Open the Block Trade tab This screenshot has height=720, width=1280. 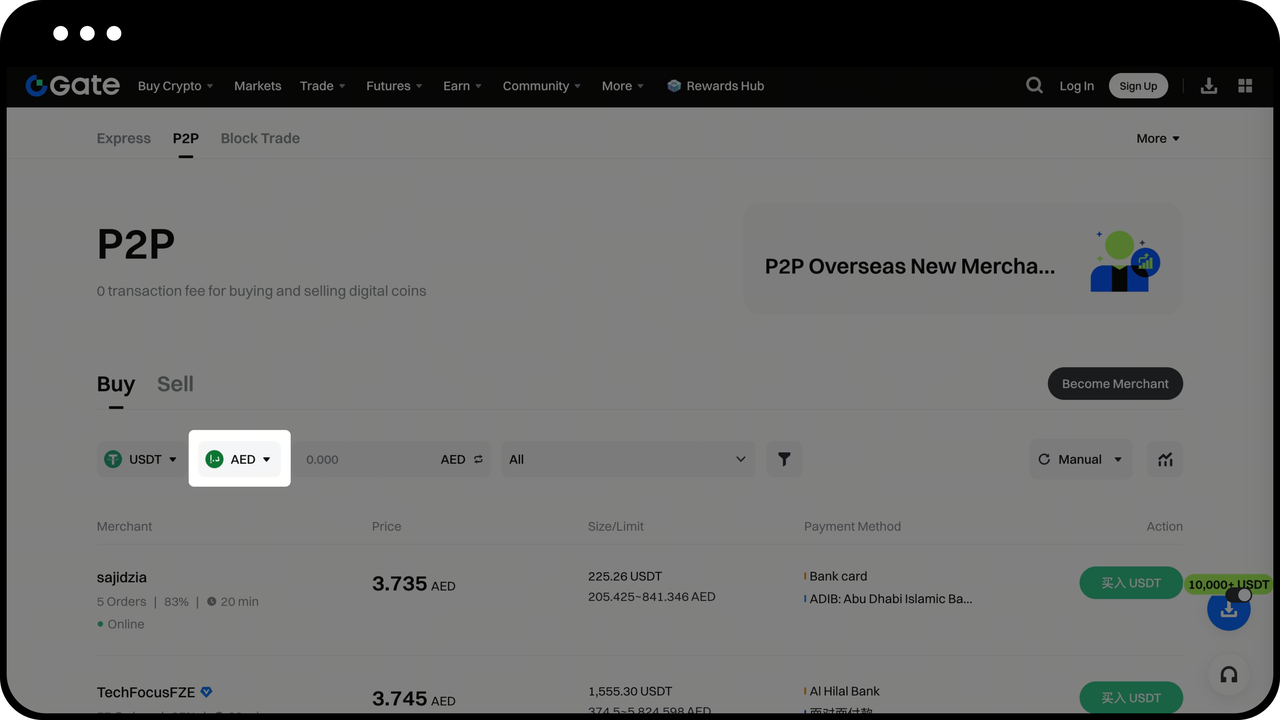point(260,138)
